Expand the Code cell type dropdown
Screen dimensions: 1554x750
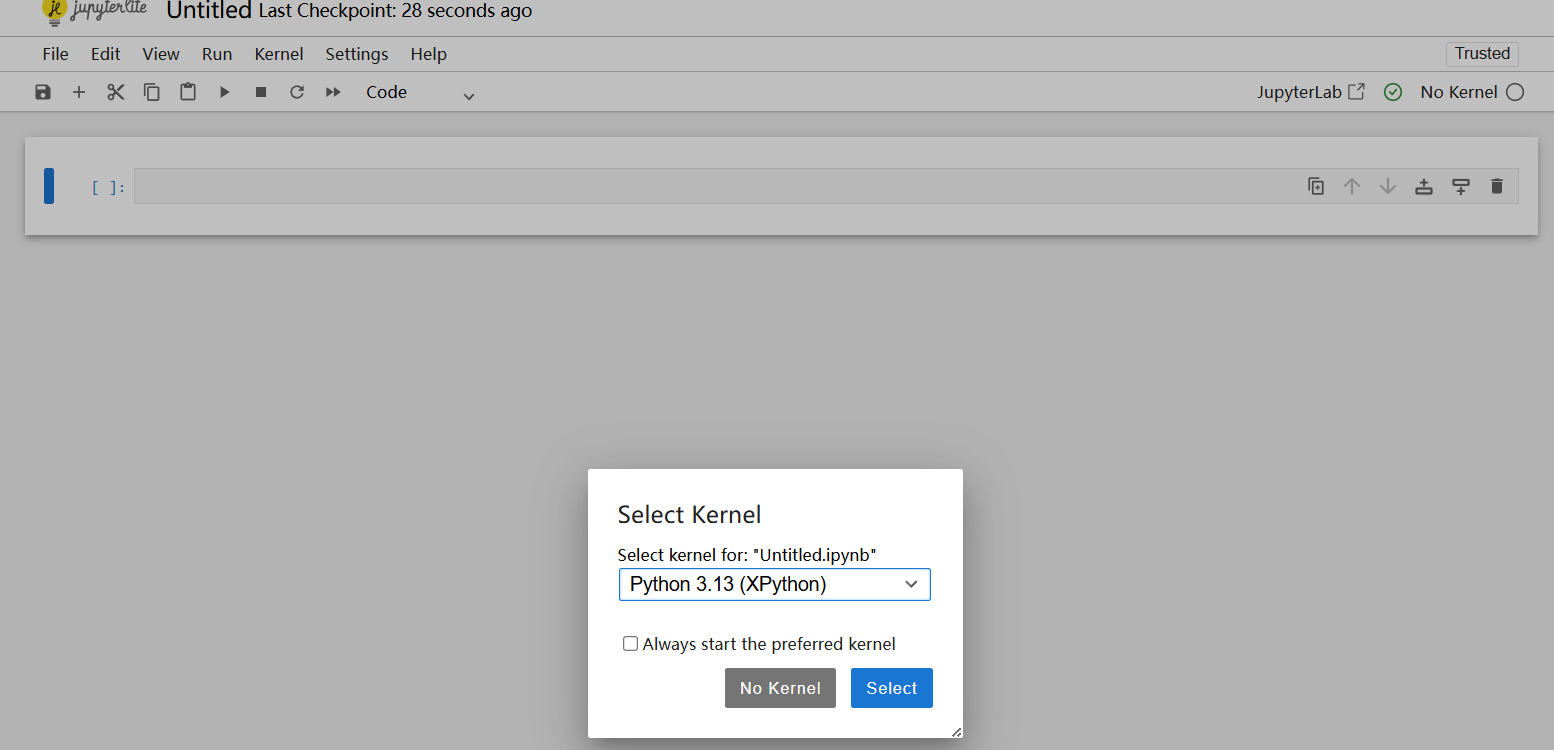coord(420,92)
